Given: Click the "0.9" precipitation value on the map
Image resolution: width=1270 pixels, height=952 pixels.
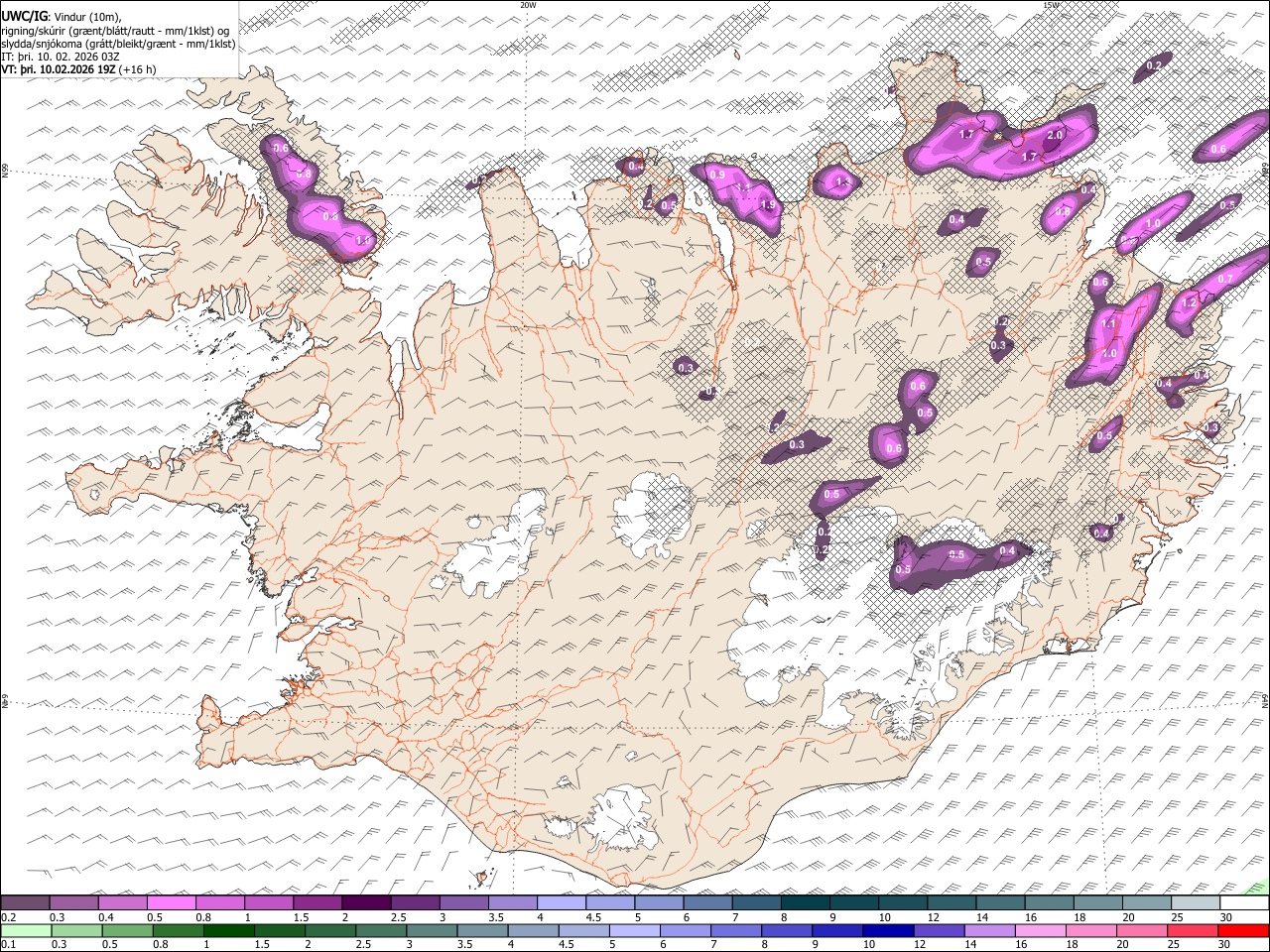Looking at the screenshot, I should point(717,174).
